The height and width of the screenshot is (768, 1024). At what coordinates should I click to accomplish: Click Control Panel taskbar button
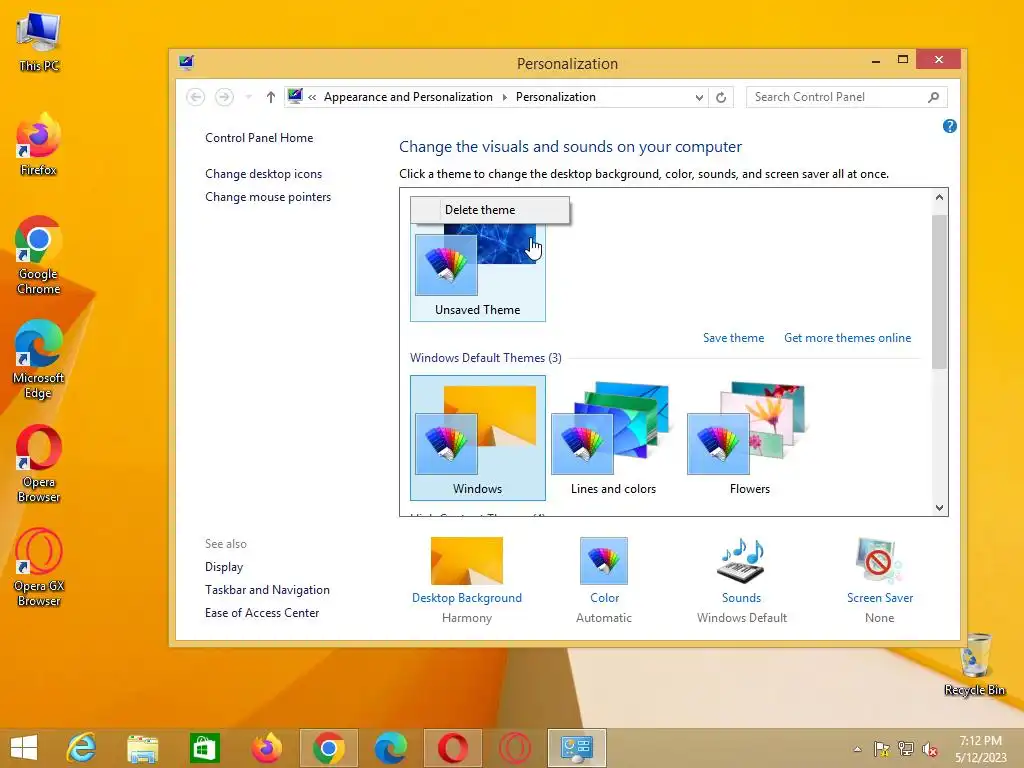coord(577,748)
